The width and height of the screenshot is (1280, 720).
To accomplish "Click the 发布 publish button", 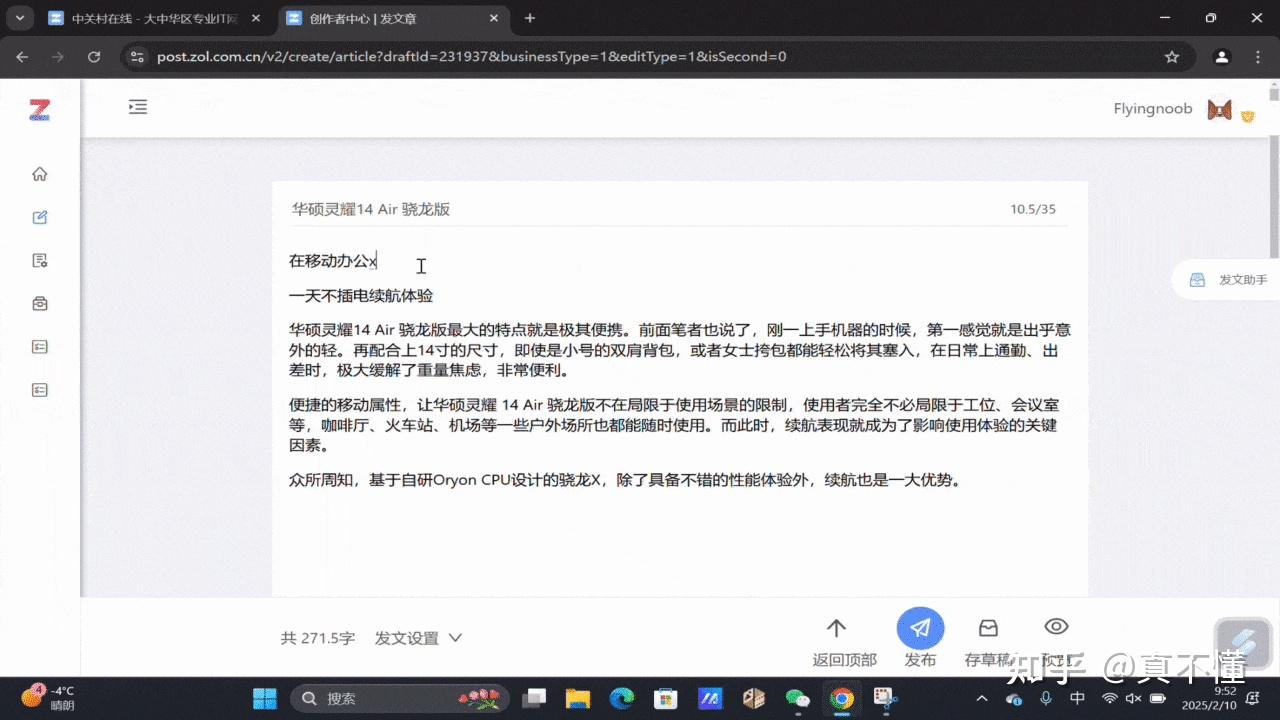I will (920, 638).
